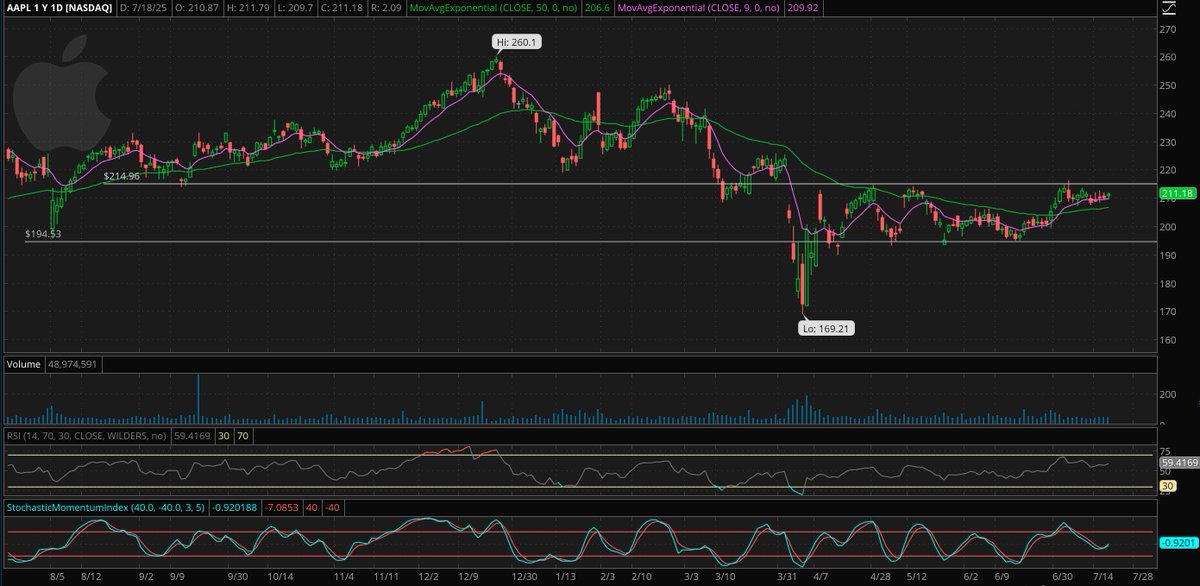Select the $214.96 horizontal price level label
This screenshot has height=586, width=1200.
[x=121, y=176]
